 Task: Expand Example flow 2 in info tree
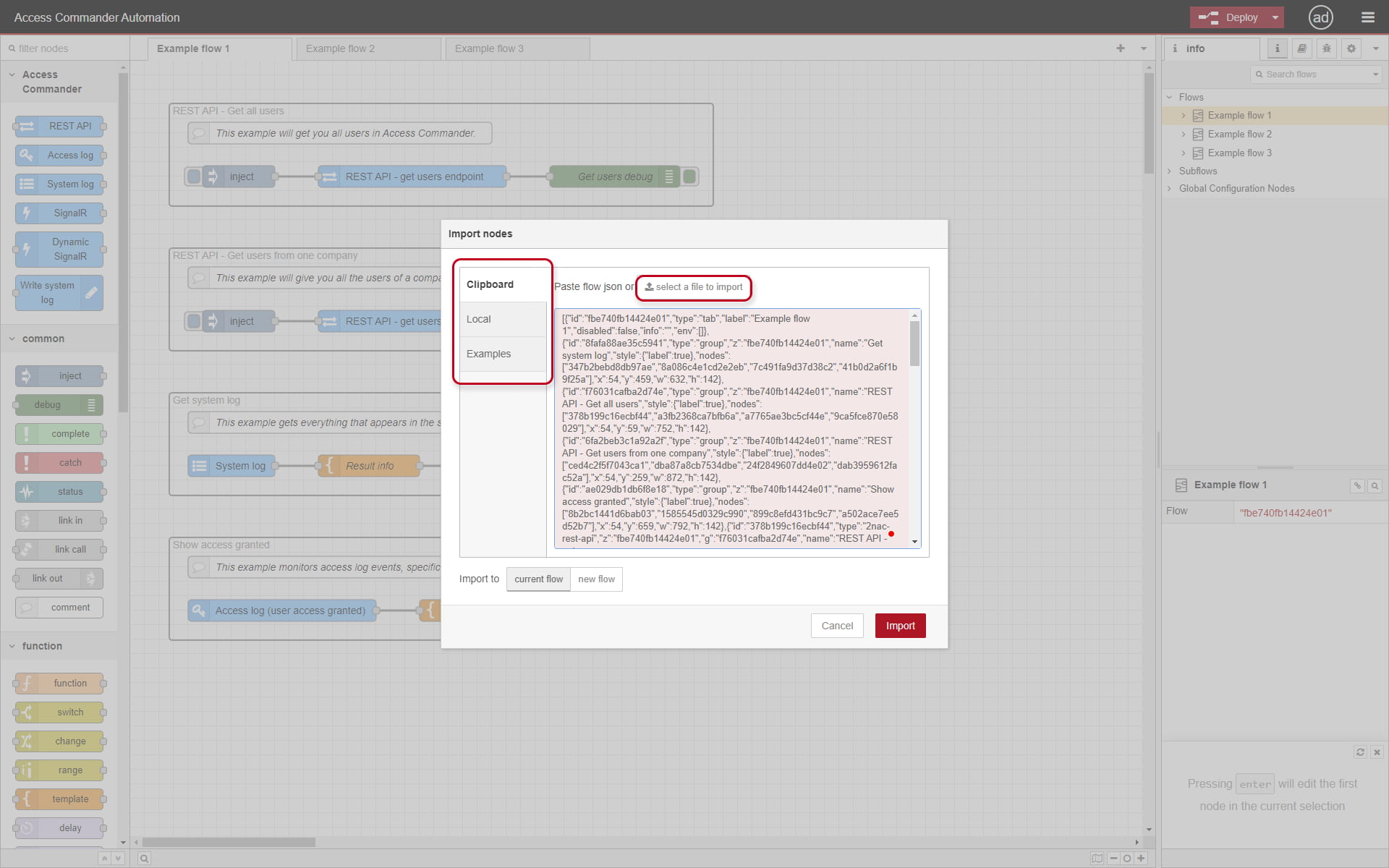[x=1184, y=135]
